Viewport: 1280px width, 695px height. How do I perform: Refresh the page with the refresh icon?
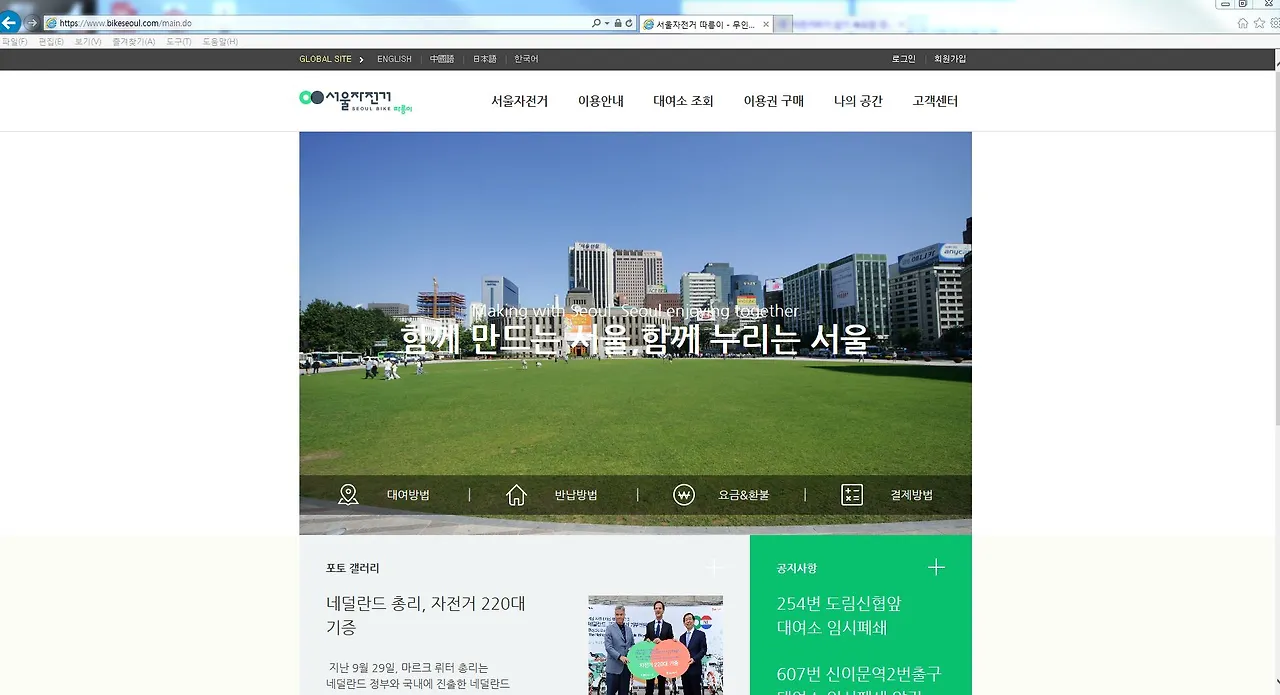point(630,22)
